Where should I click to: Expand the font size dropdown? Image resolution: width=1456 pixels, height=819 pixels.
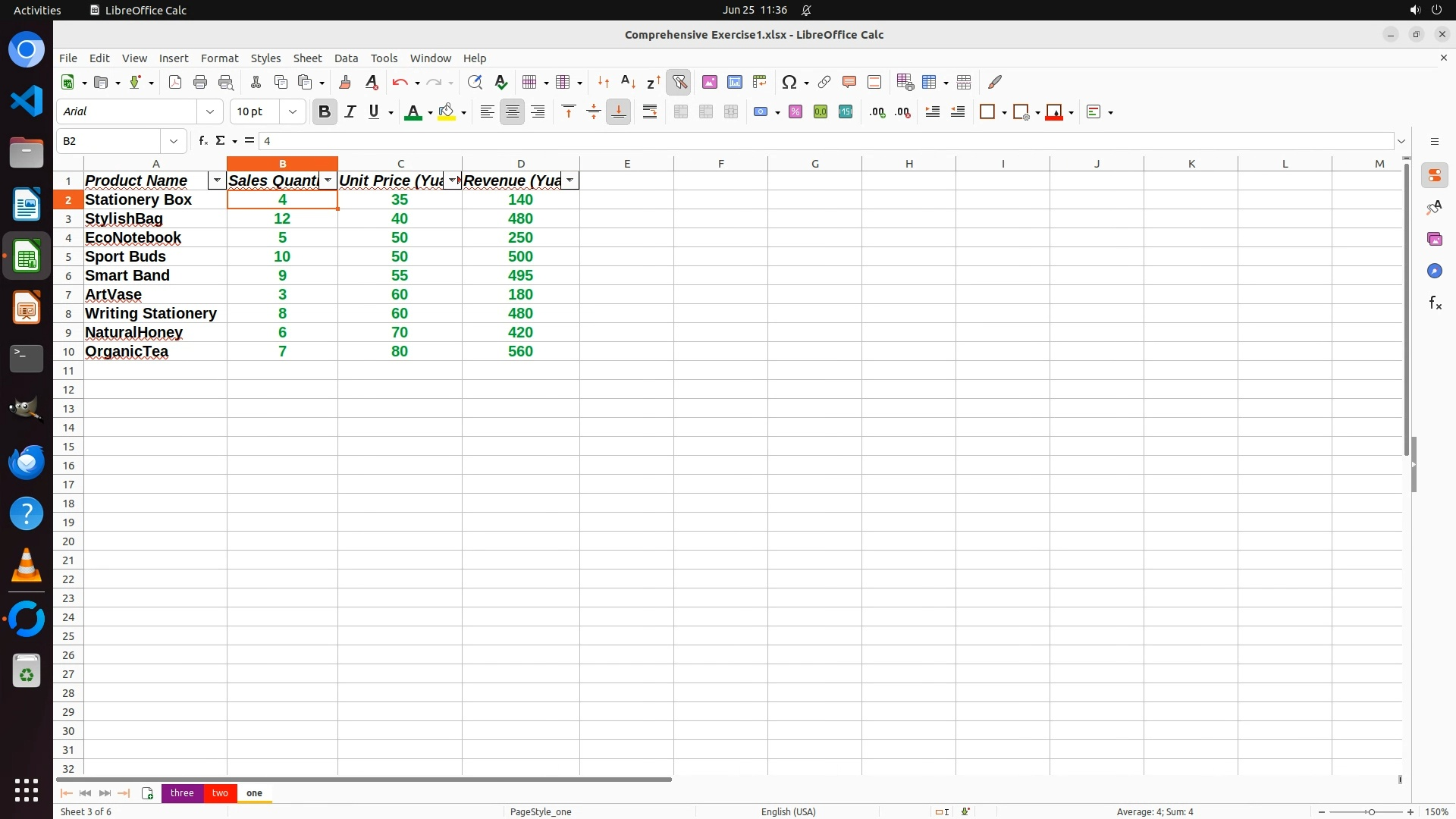point(293,112)
